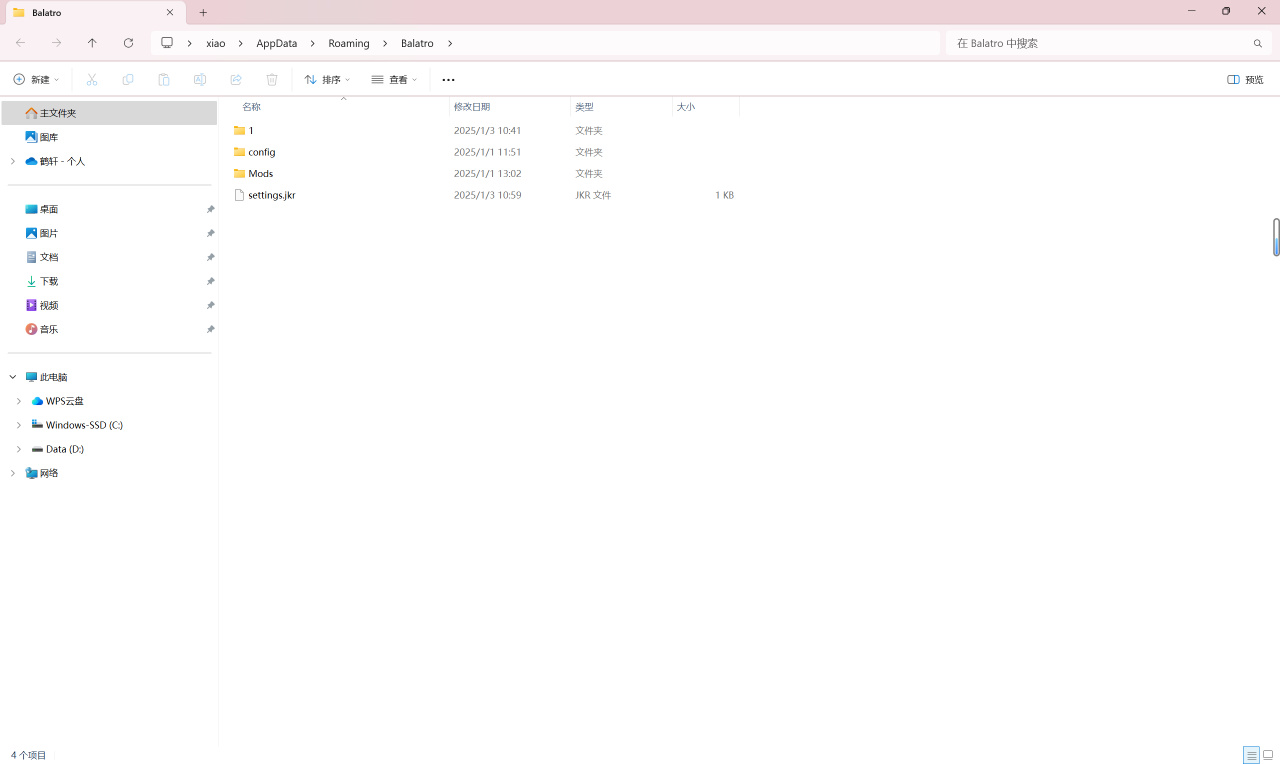This screenshot has height=764, width=1280.
Task: Click the Cut scissors icon
Action: pos(92,79)
